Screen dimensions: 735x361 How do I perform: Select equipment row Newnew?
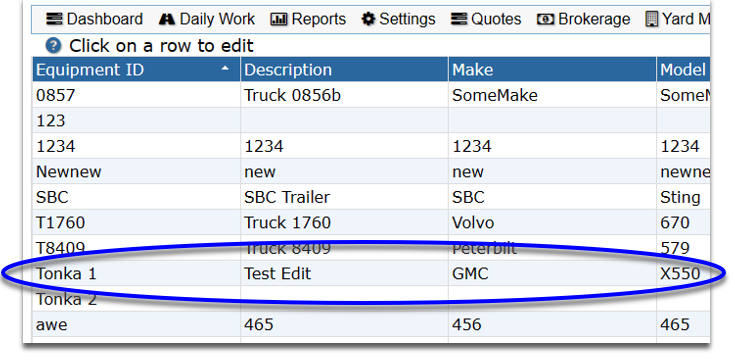click(x=371, y=172)
